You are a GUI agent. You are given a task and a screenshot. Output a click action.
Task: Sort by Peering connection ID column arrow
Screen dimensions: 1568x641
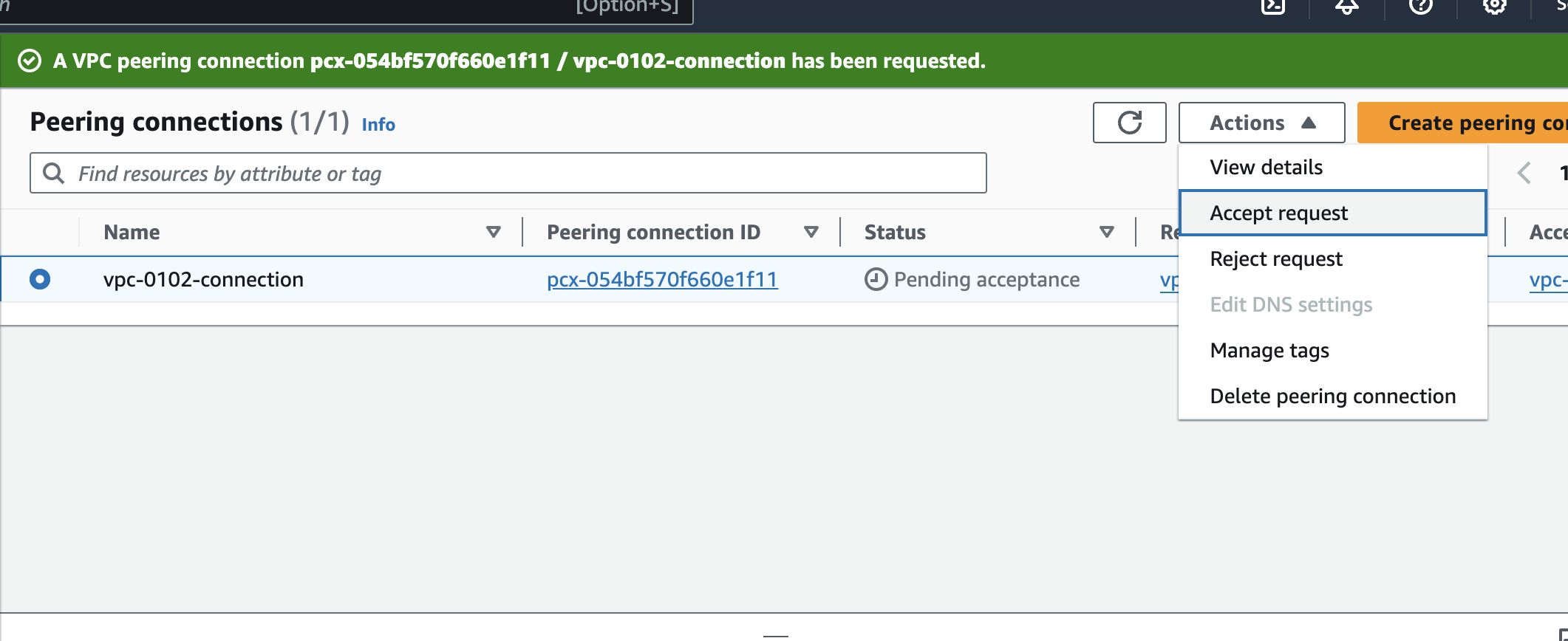(811, 233)
